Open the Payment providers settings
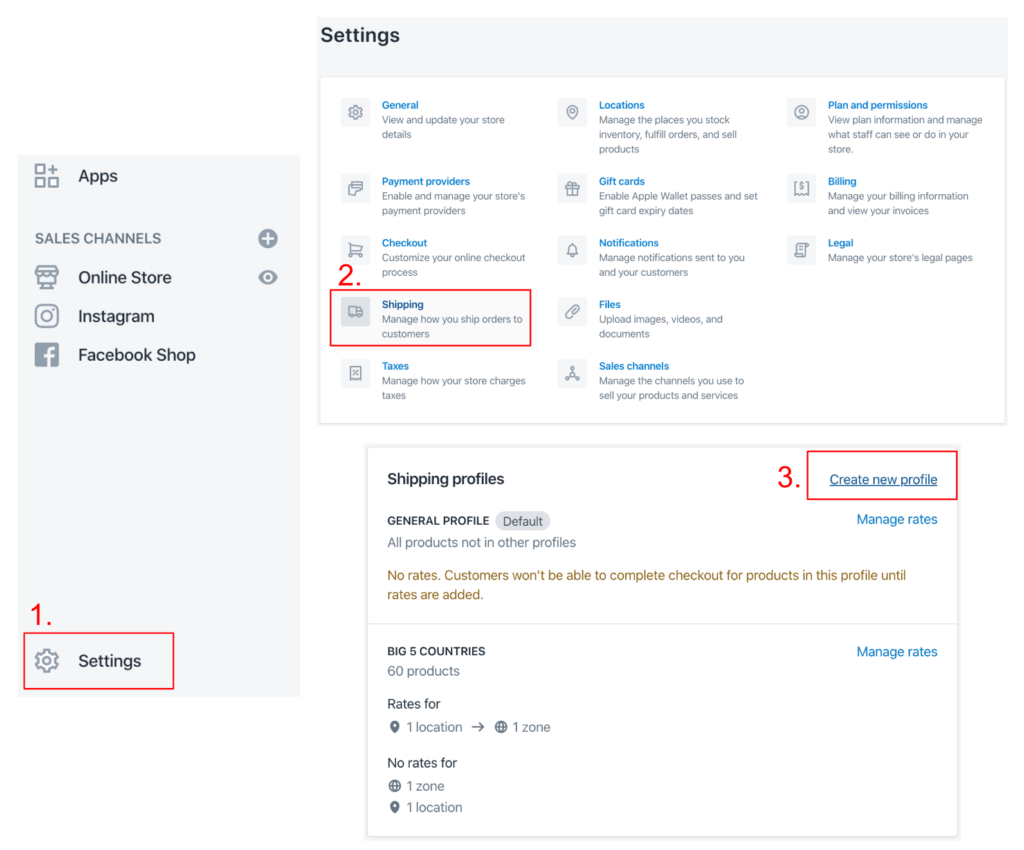 (x=425, y=181)
